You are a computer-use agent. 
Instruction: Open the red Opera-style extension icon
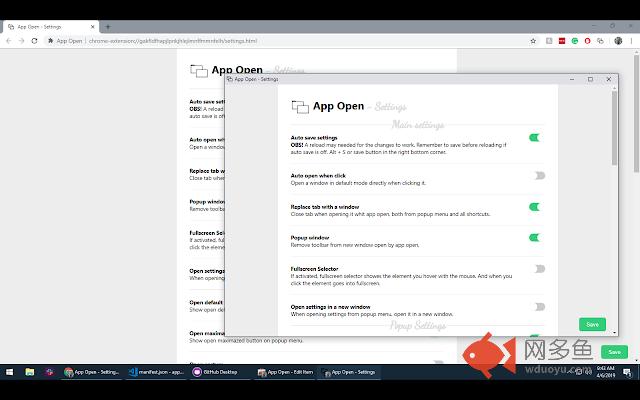[587, 41]
